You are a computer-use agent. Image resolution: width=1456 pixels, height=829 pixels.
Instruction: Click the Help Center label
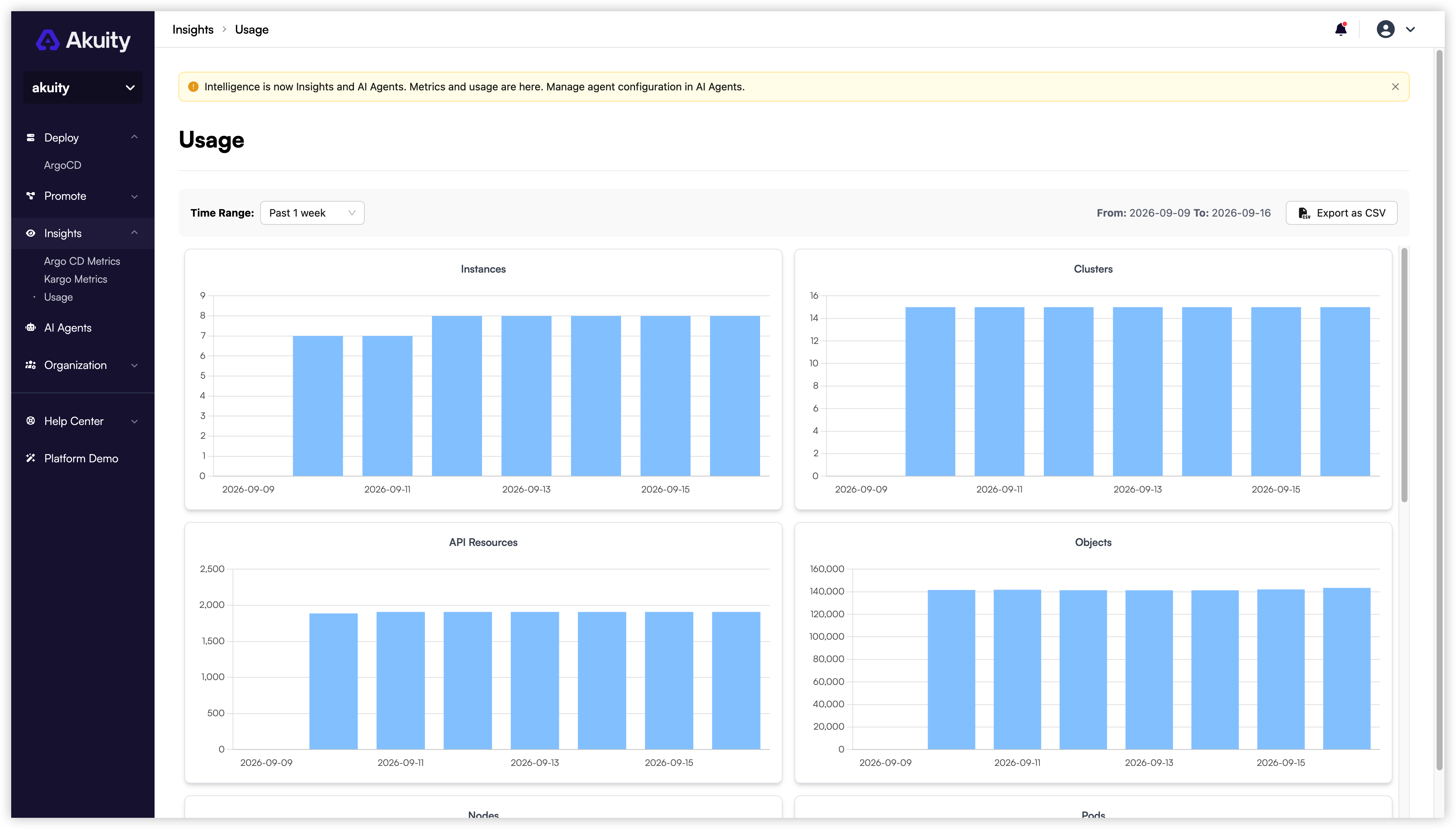tap(74, 421)
